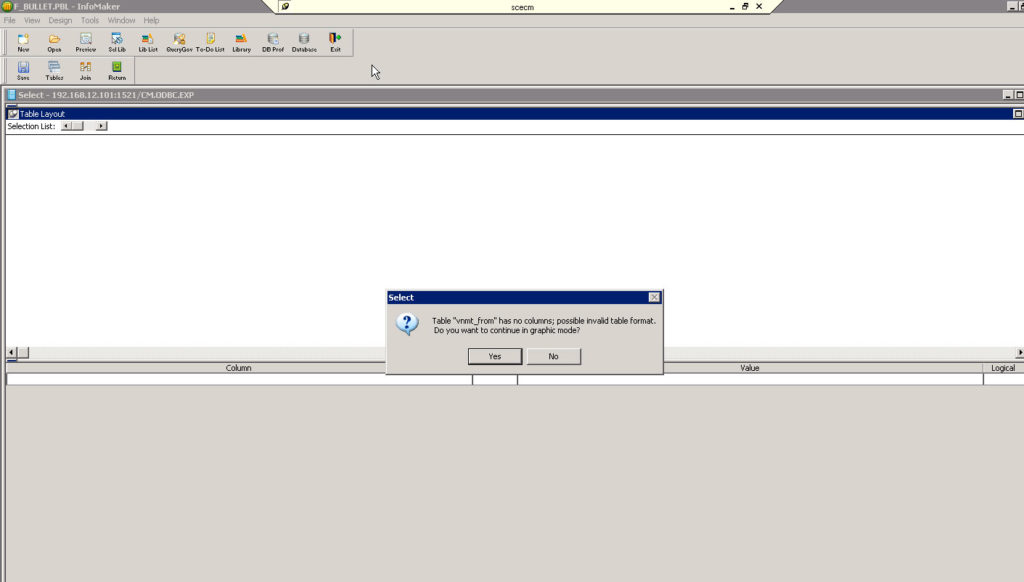Click the Return toolbar icon
The image size is (1024, 582).
pyautogui.click(x=116, y=67)
